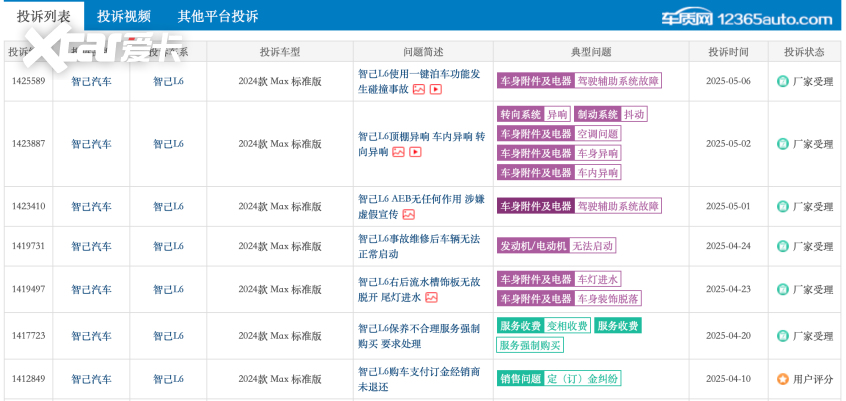Select complaint number 1417723

click(x=29, y=336)
